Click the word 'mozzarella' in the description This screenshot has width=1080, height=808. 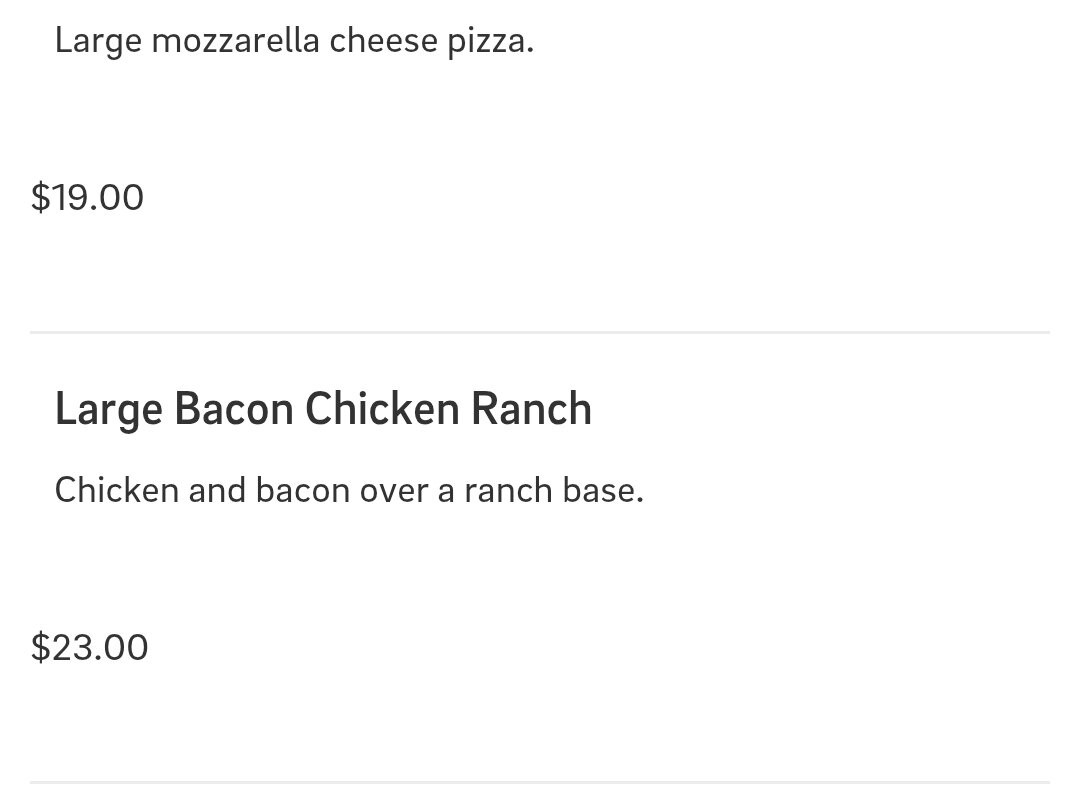pos(236,41)
